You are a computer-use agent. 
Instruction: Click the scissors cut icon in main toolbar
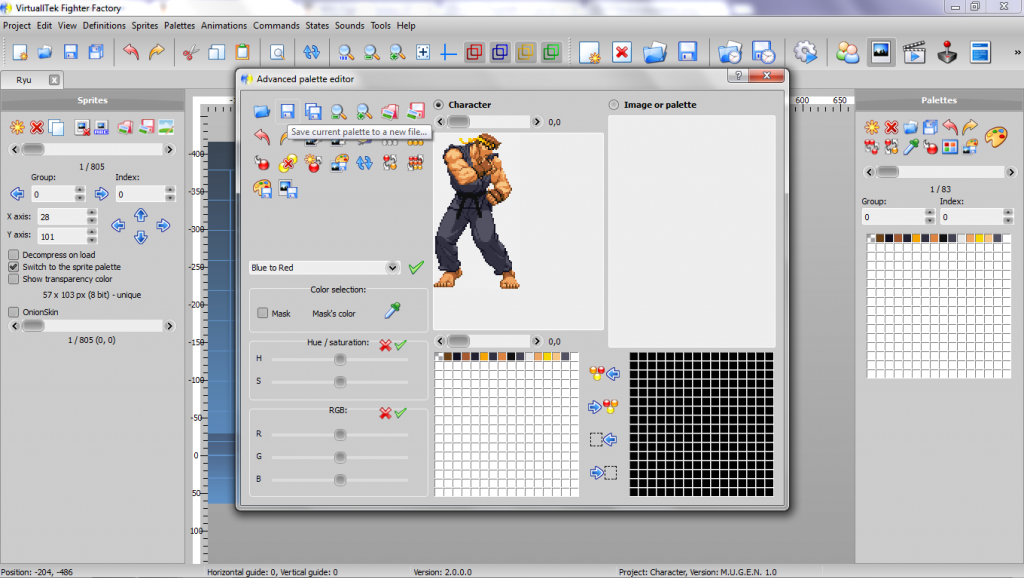click(190, 52)
